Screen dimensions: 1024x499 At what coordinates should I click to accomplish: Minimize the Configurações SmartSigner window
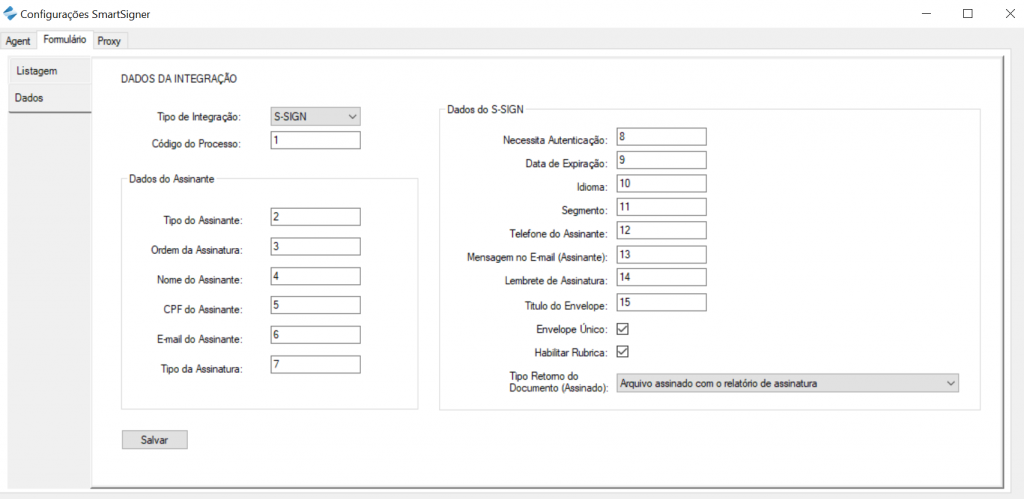coord(927,13)
